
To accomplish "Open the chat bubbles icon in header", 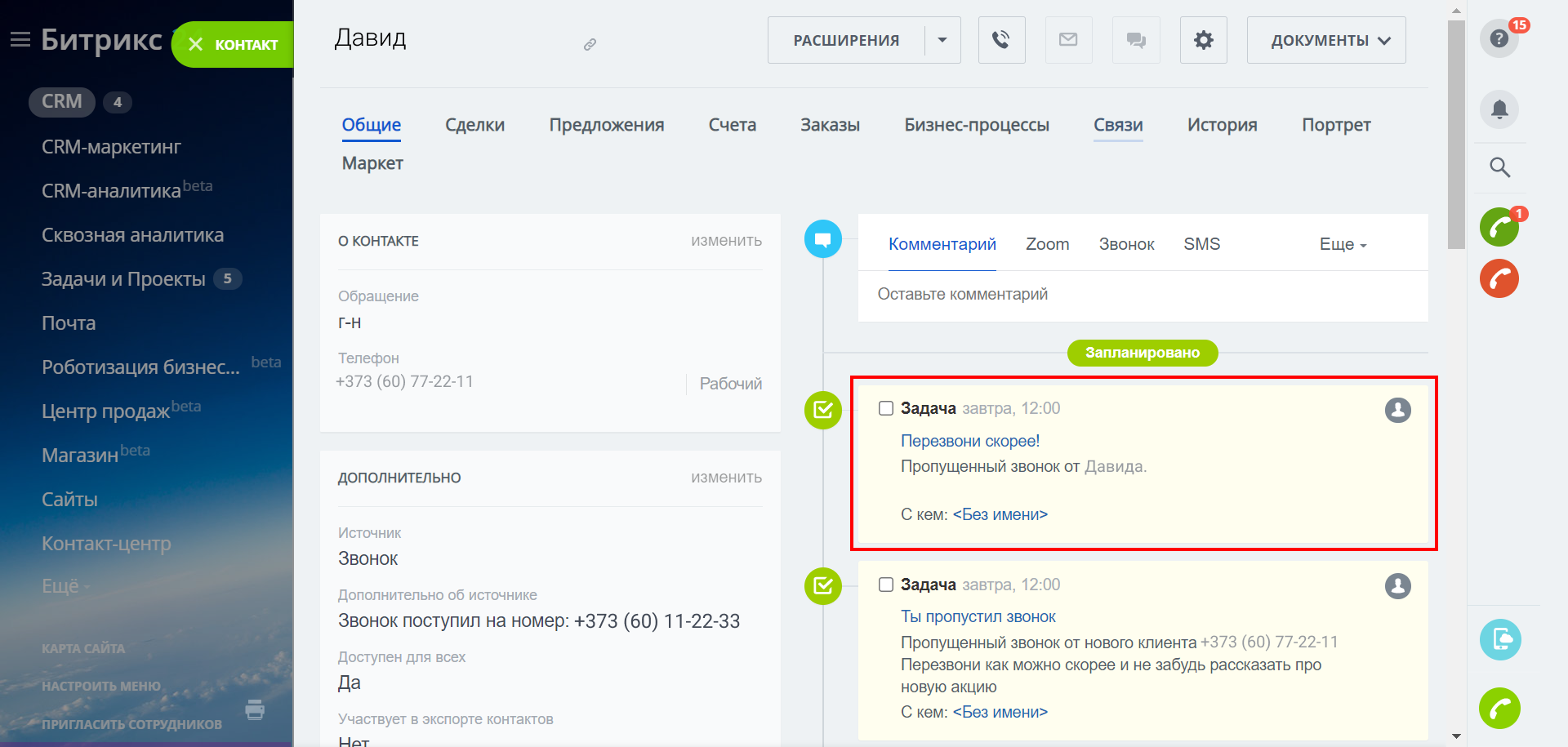I will point(1135,40).
